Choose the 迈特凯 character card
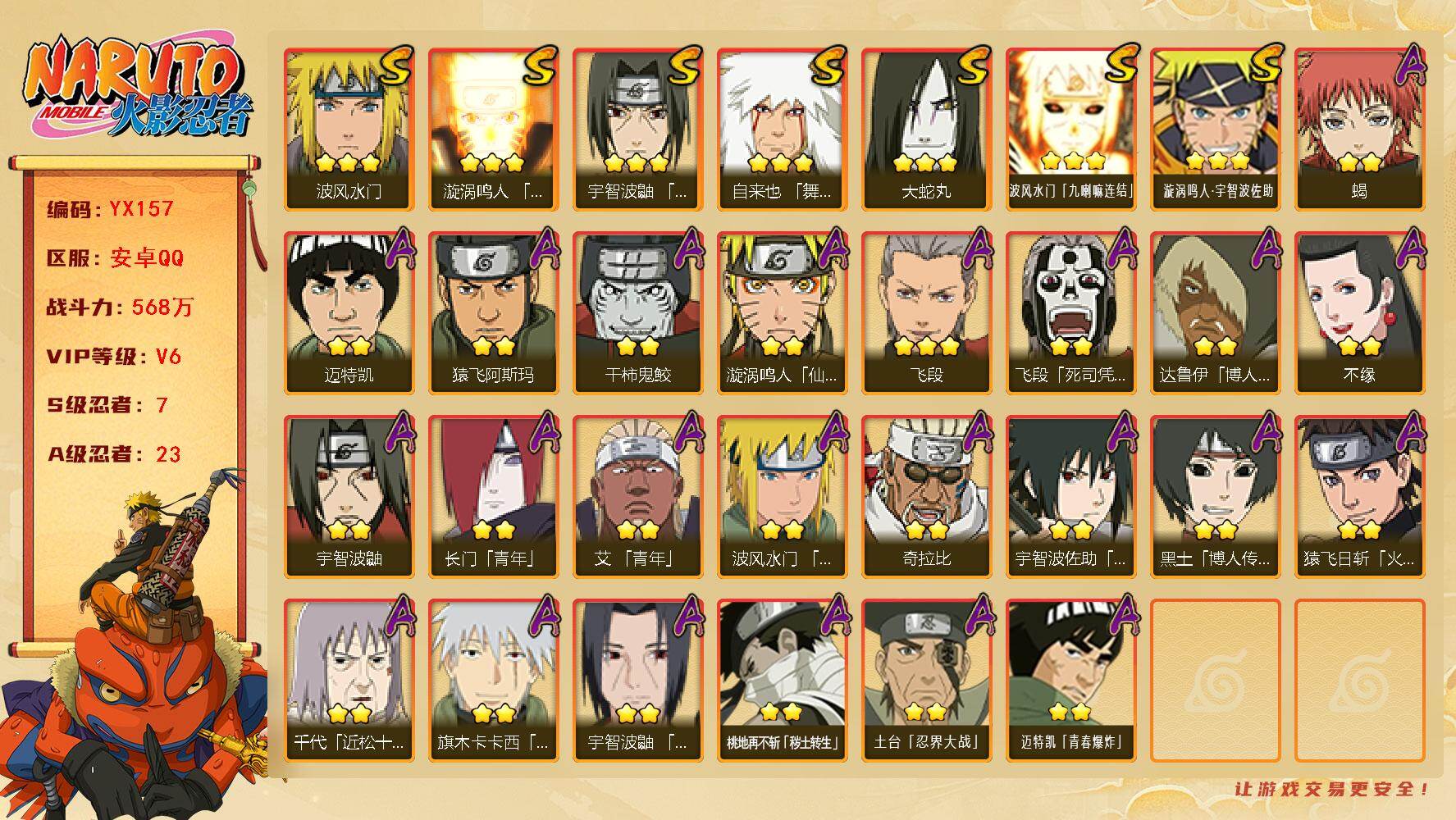Viewport: 1456px width, 820px height. [x=349, y=313]
